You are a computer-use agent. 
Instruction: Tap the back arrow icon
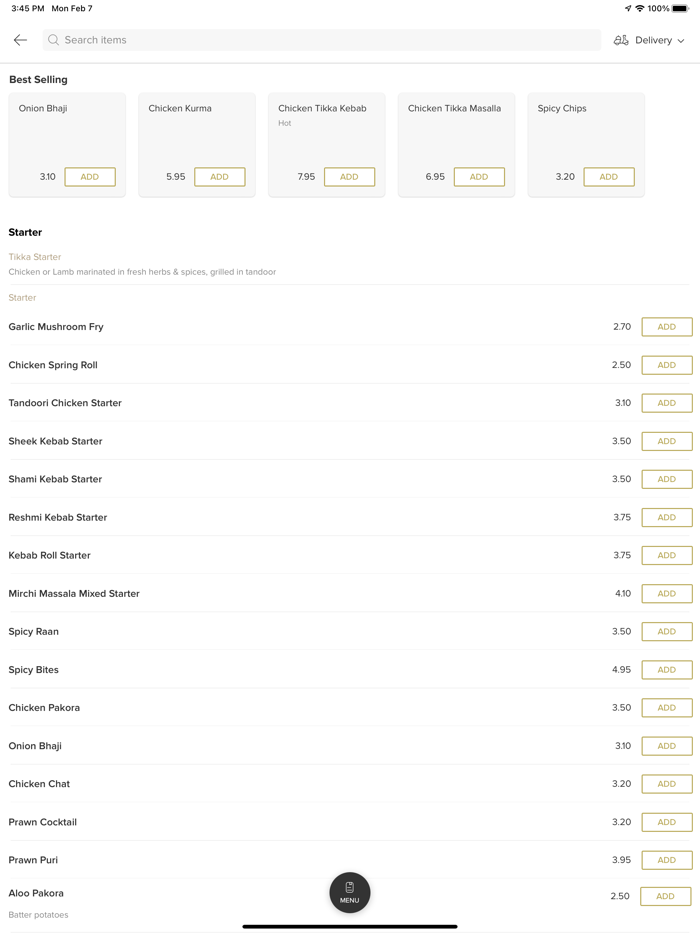click(20, 40)
